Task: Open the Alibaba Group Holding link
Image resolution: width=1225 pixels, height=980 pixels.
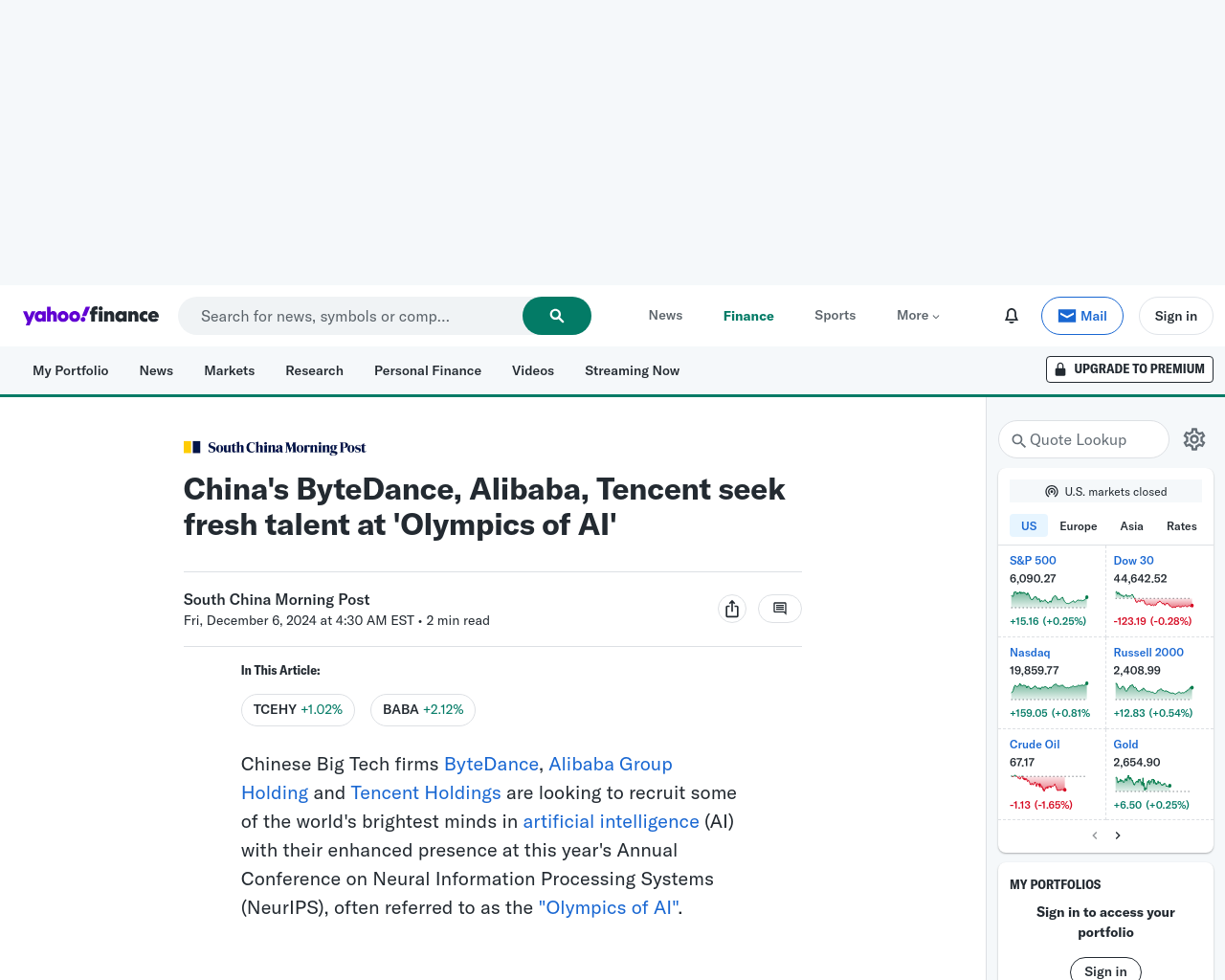Action: pos(611,764)
